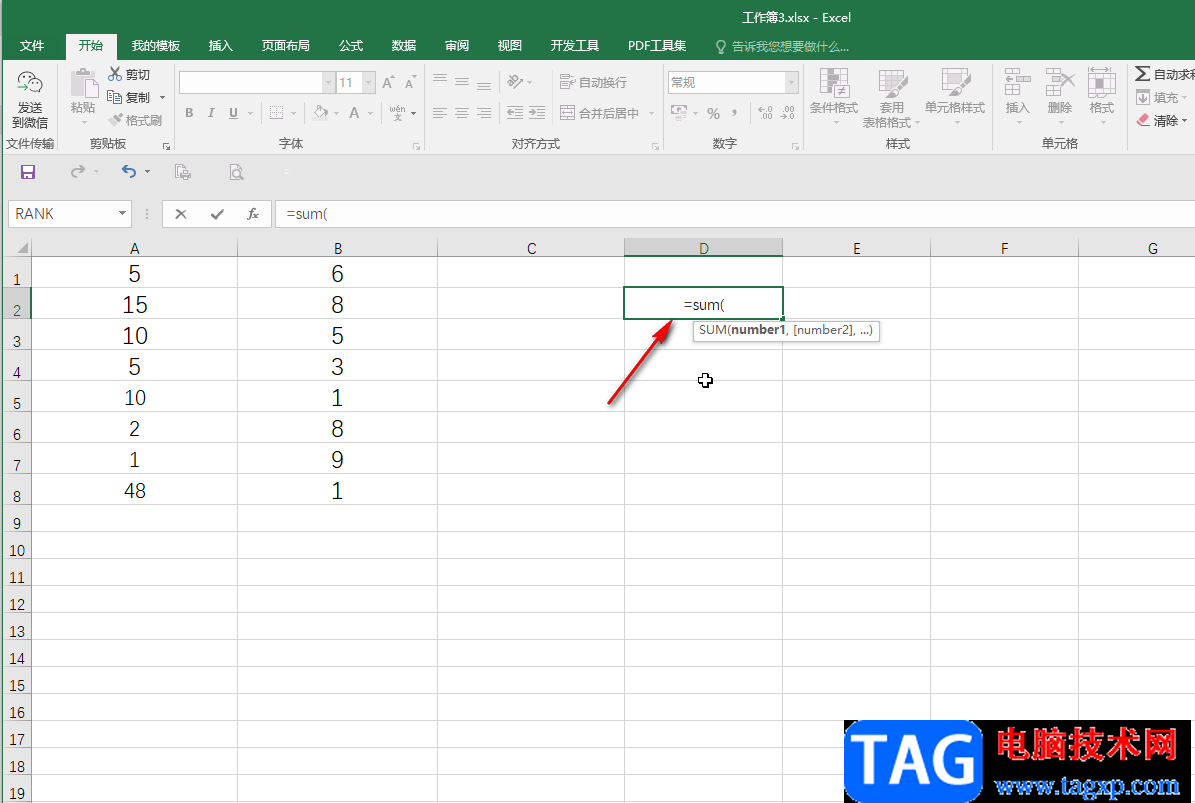Switch to the 数据 Data tab

coord(404,46)
